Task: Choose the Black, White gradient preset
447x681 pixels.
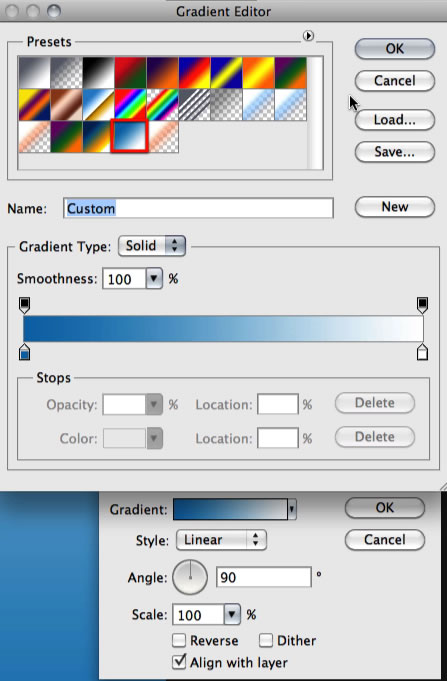Action: 99,73
